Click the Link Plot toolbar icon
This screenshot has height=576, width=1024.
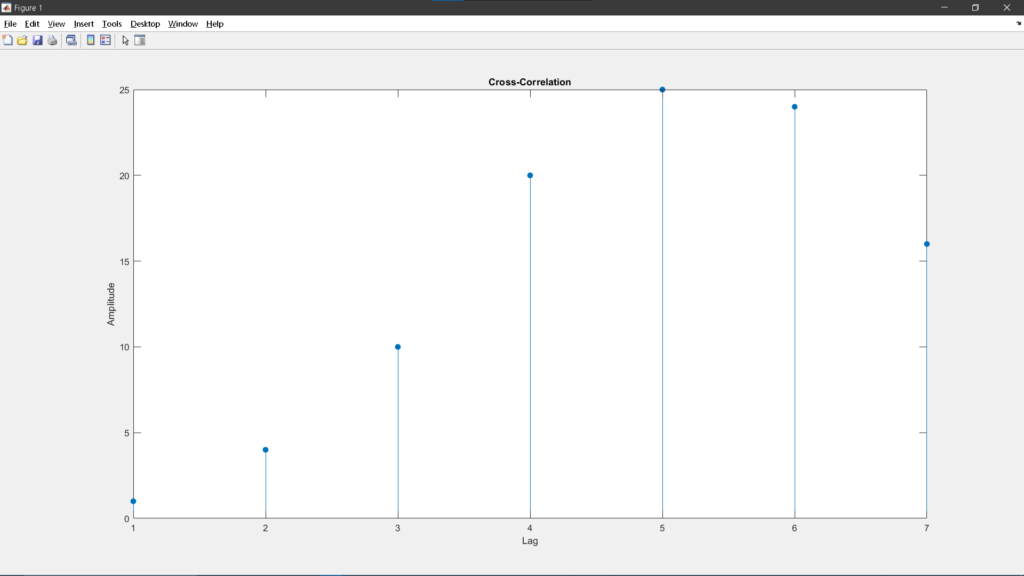[71, 40]
